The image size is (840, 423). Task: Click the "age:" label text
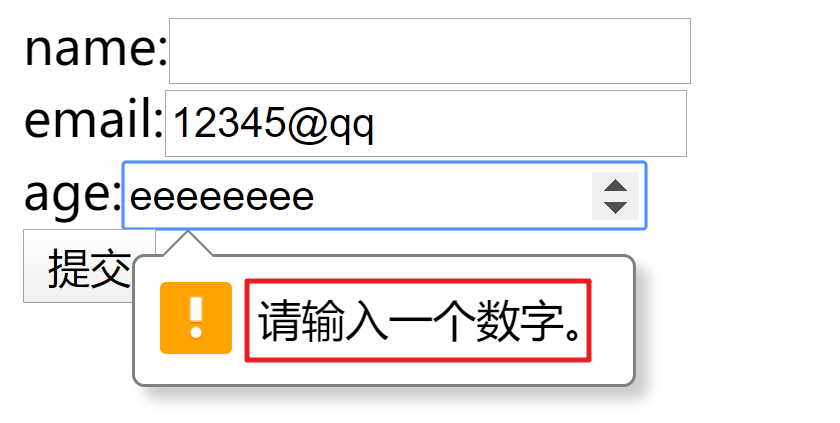(73, 194)
